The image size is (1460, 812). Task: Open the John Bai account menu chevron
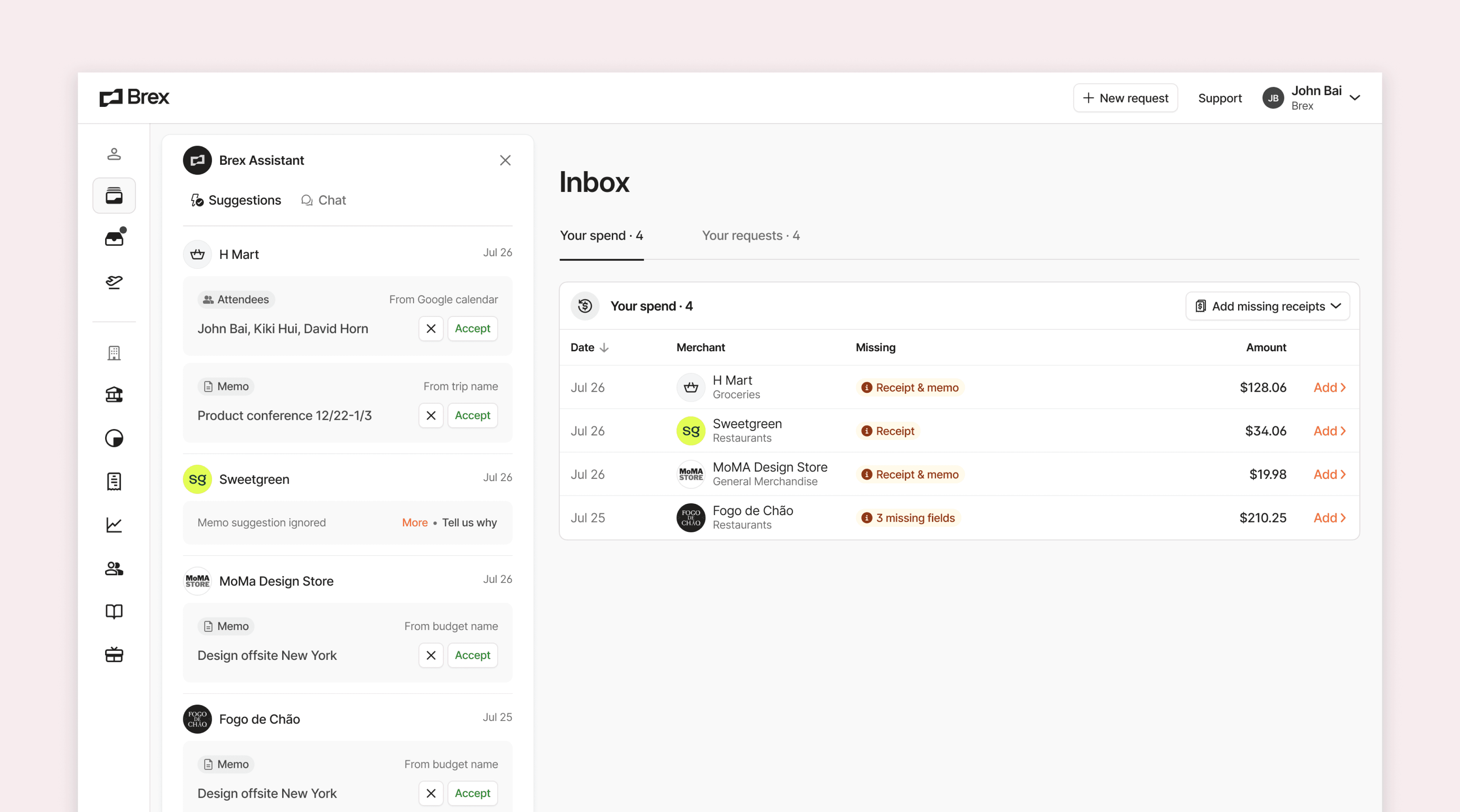[1355, 98]
